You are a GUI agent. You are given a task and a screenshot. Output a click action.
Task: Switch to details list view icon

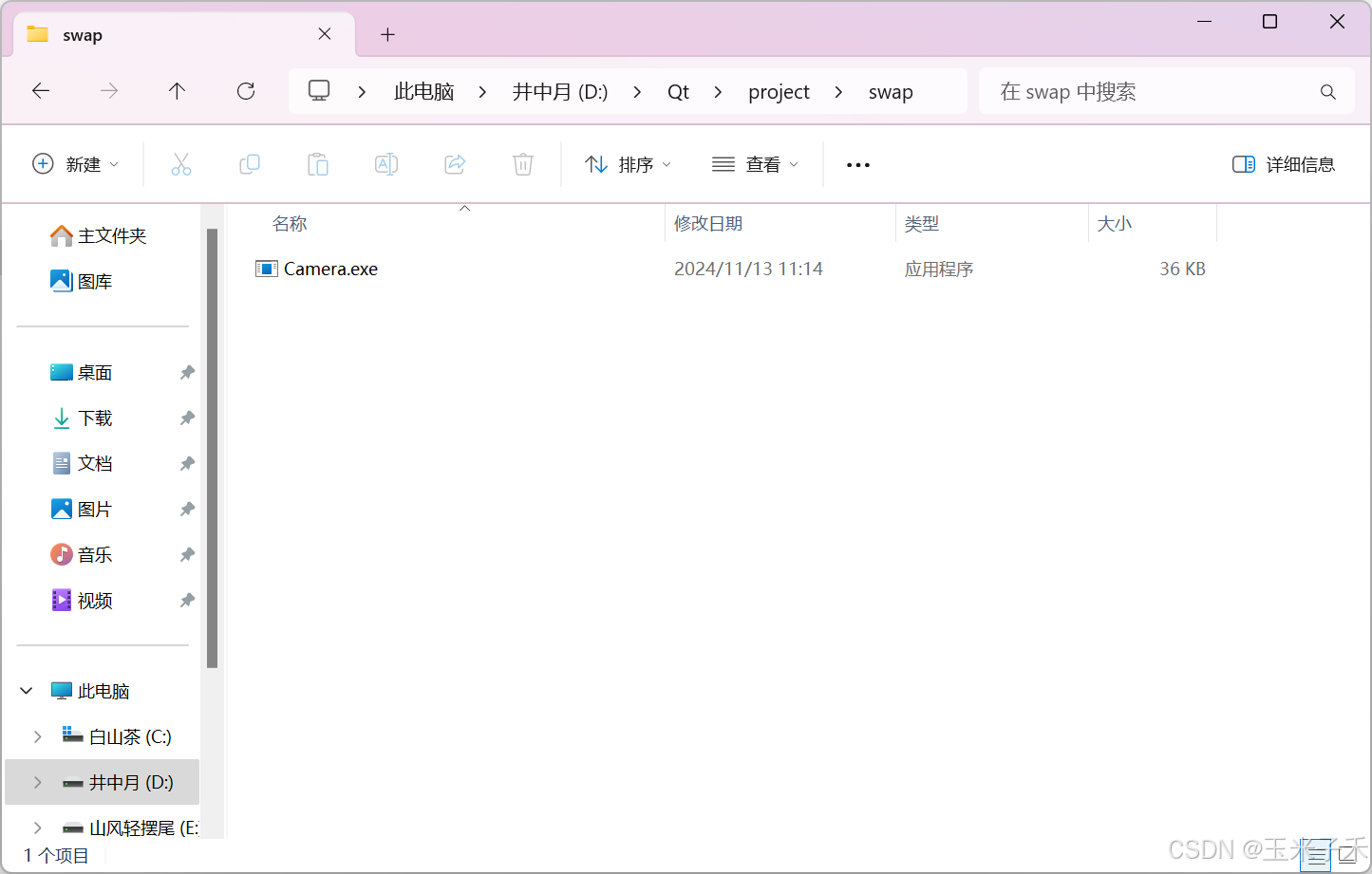tap(1315, 855)
